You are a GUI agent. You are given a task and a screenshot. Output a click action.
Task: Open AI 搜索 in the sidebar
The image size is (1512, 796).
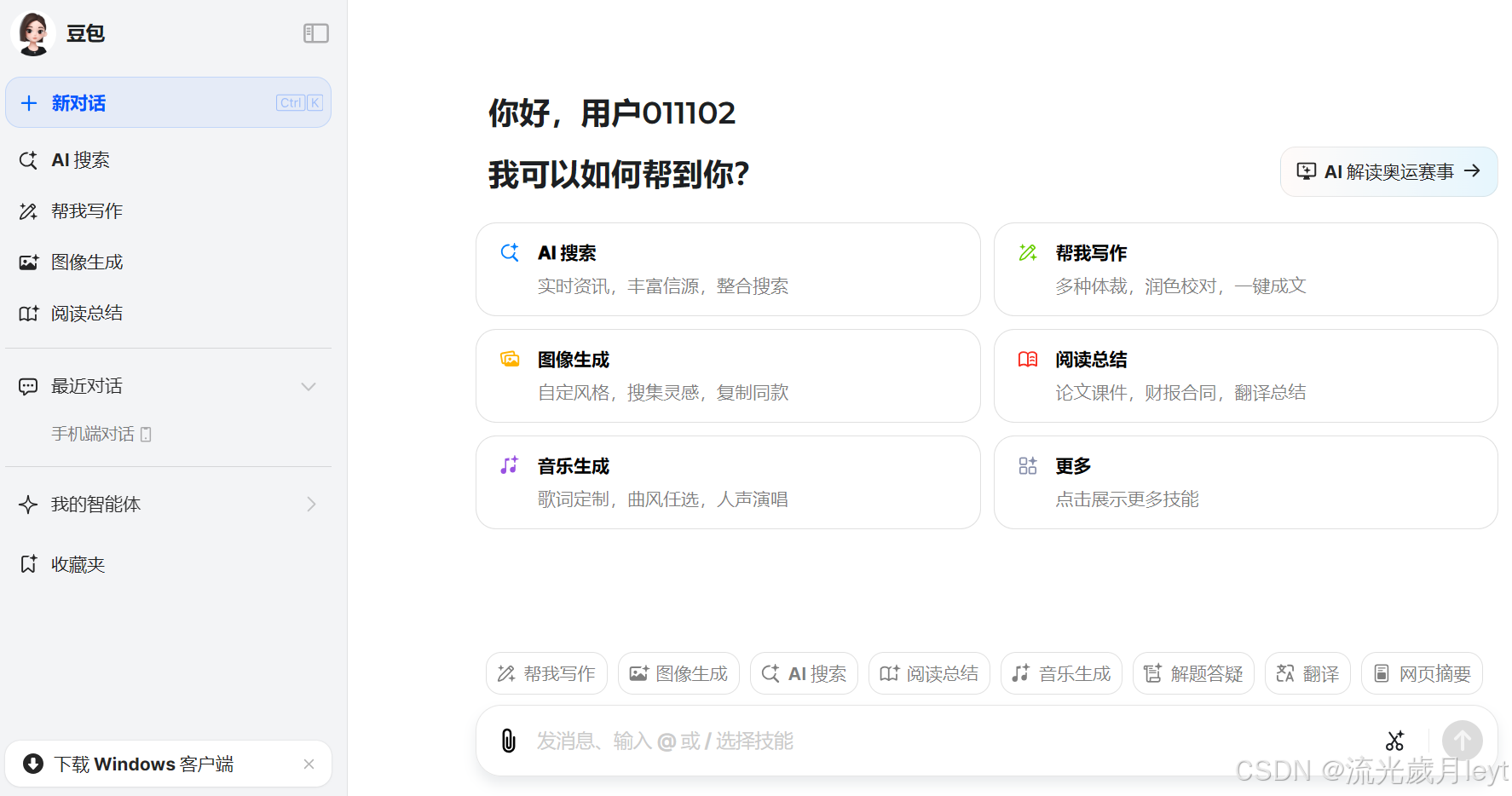pos(168,160)
